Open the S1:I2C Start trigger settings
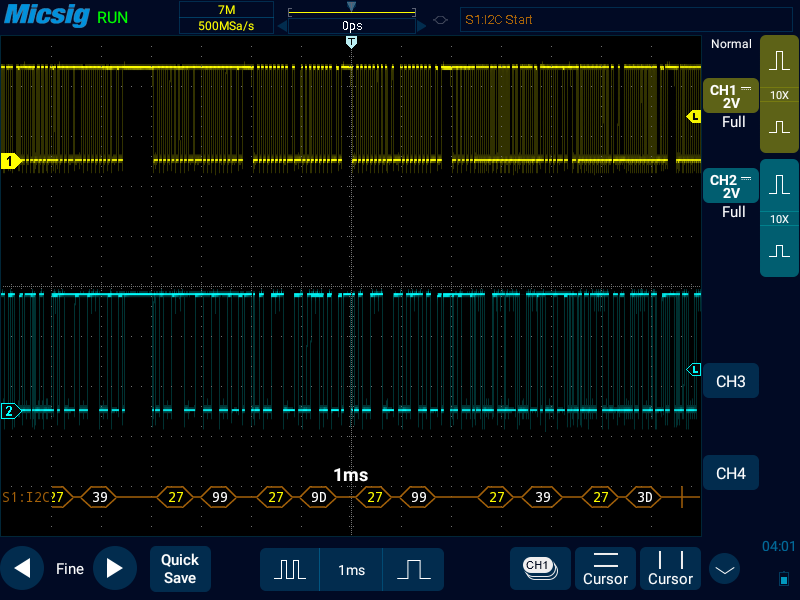Screen dimensions: 800x600 coord(626,19)
